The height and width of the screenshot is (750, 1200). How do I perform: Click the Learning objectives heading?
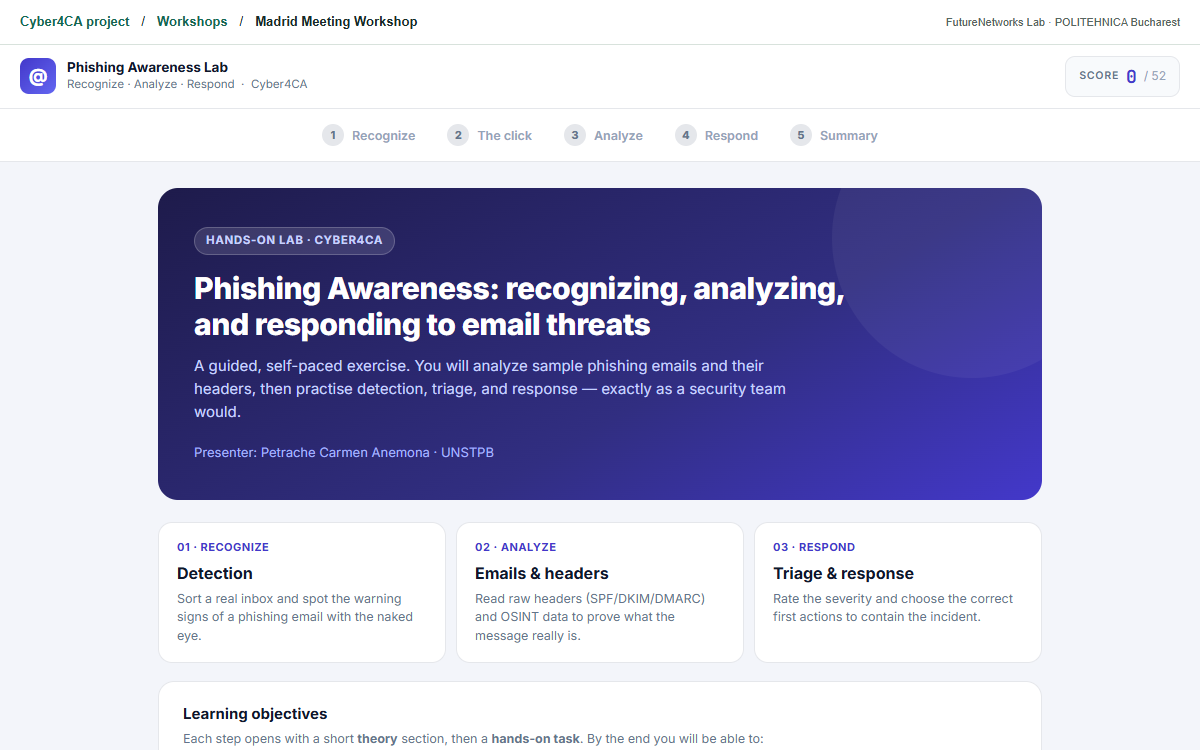click(x=255, y=714)
